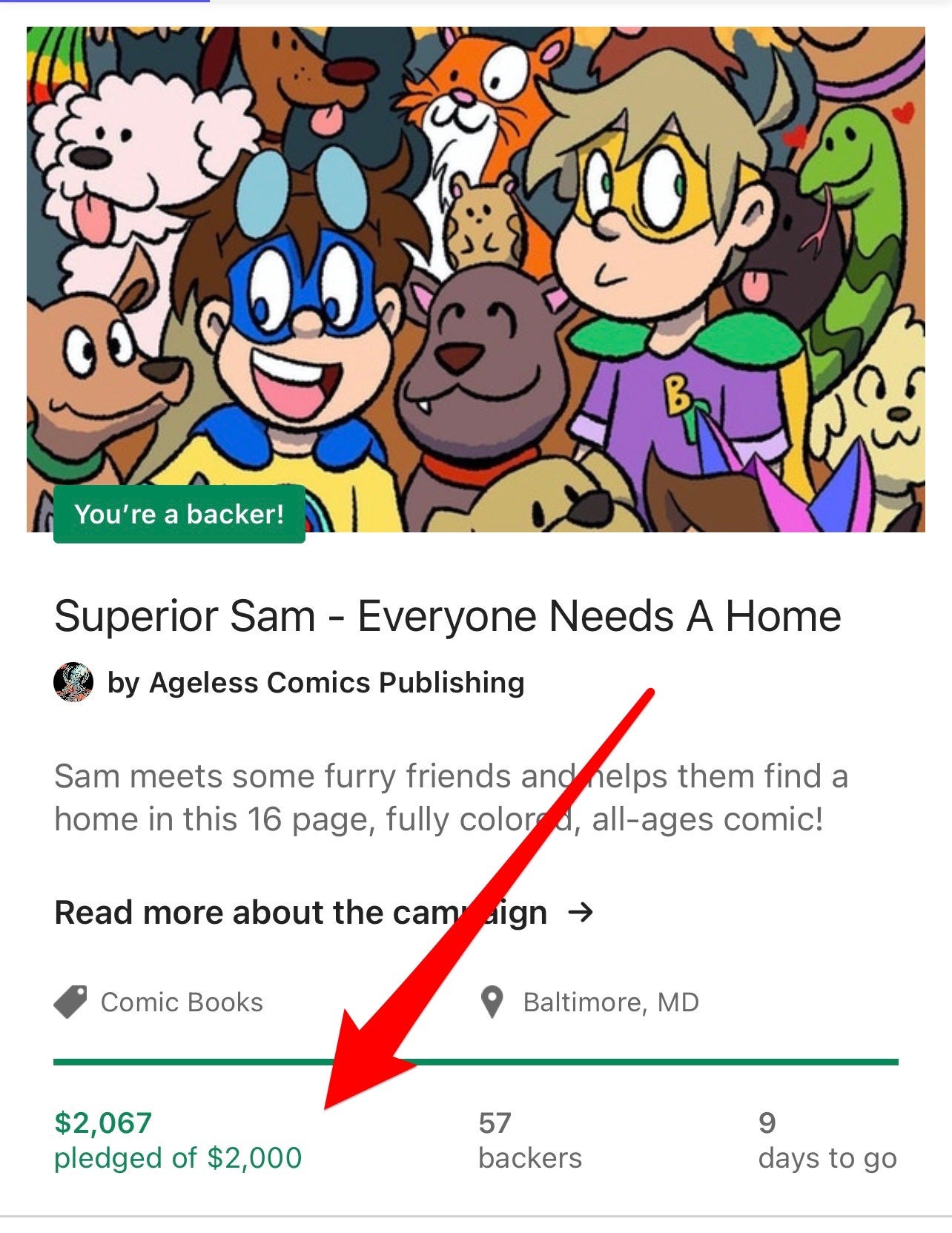Select the Baltimore, MD location label

(611, 1002)
